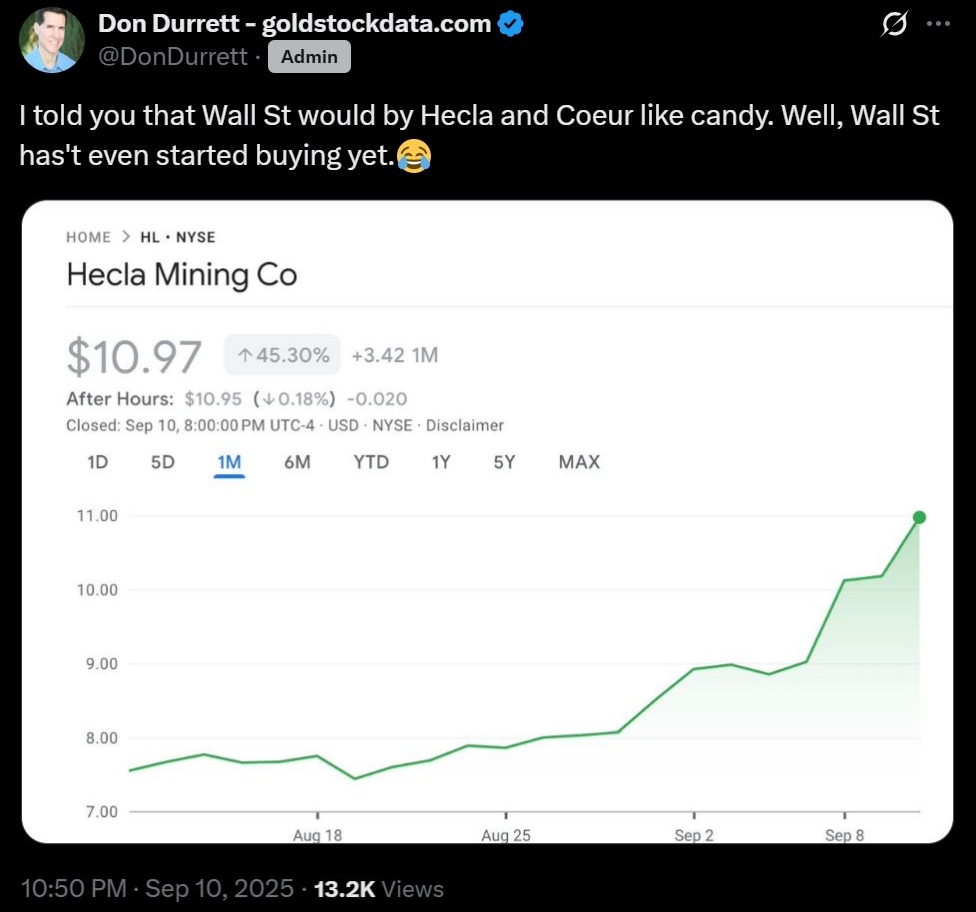Screen dimensions: 976x912
Task: Click the Admin badge label
Action: [309, 57]
